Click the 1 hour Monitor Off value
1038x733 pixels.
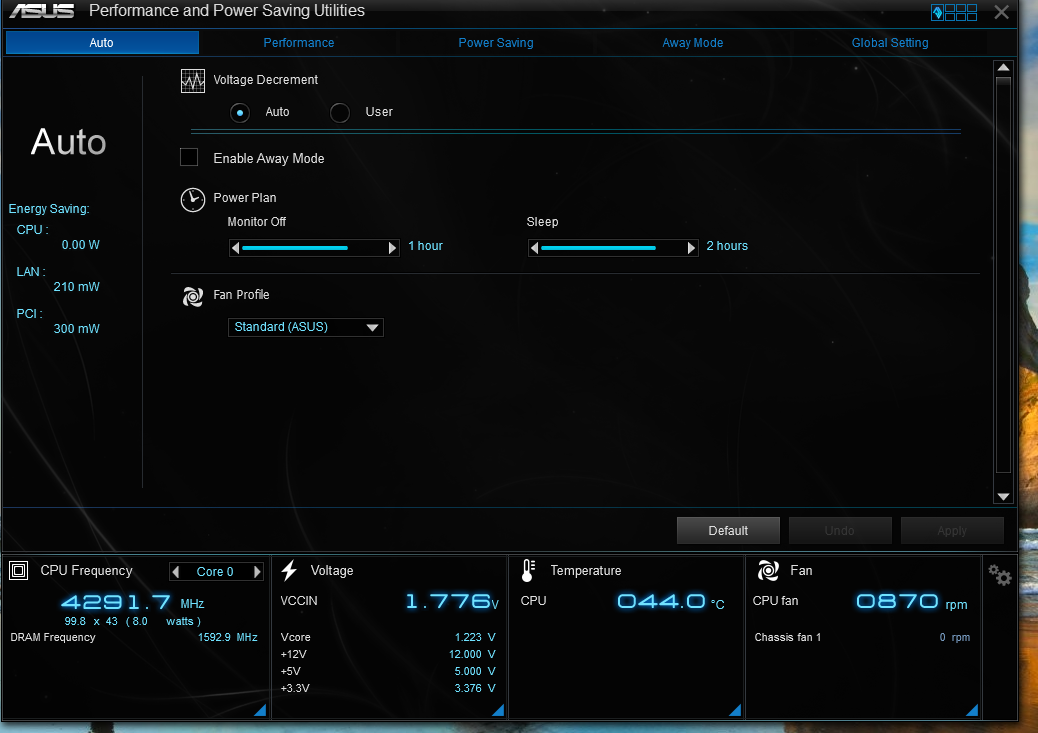425,246
